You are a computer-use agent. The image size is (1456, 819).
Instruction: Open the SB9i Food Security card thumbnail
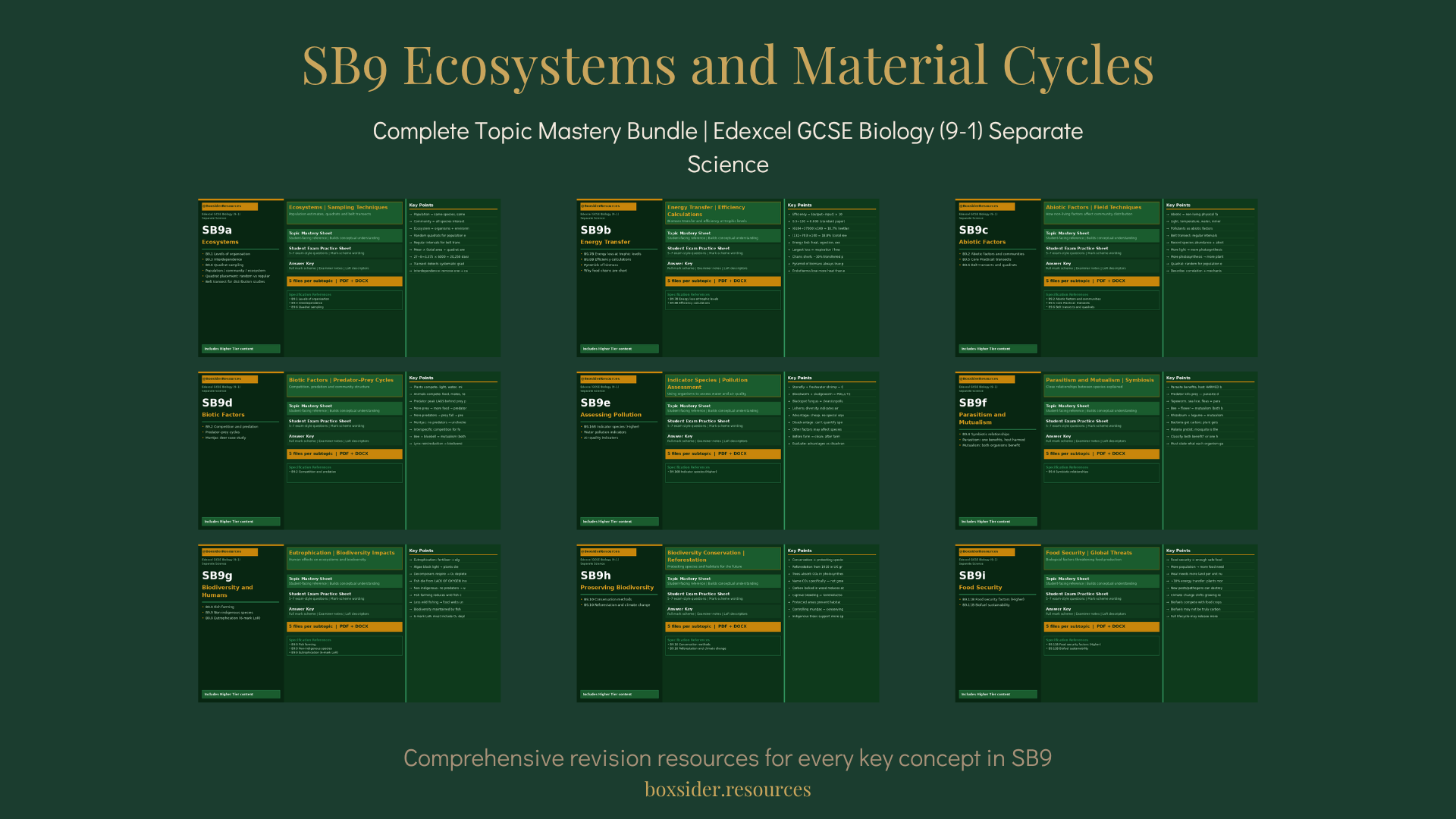(x=1106, y=623)
